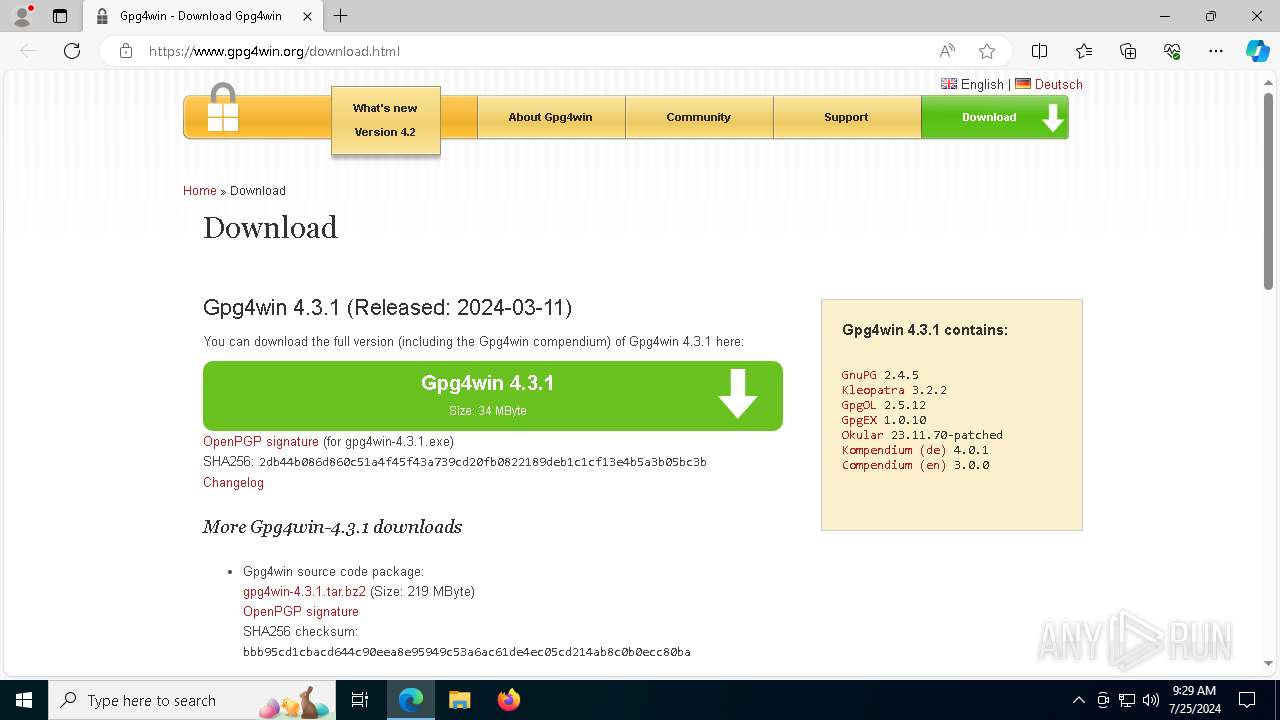The image size is (1280, 720).
Task: Open OpenPGP signature for source package
Action: [x=301, y=612]
